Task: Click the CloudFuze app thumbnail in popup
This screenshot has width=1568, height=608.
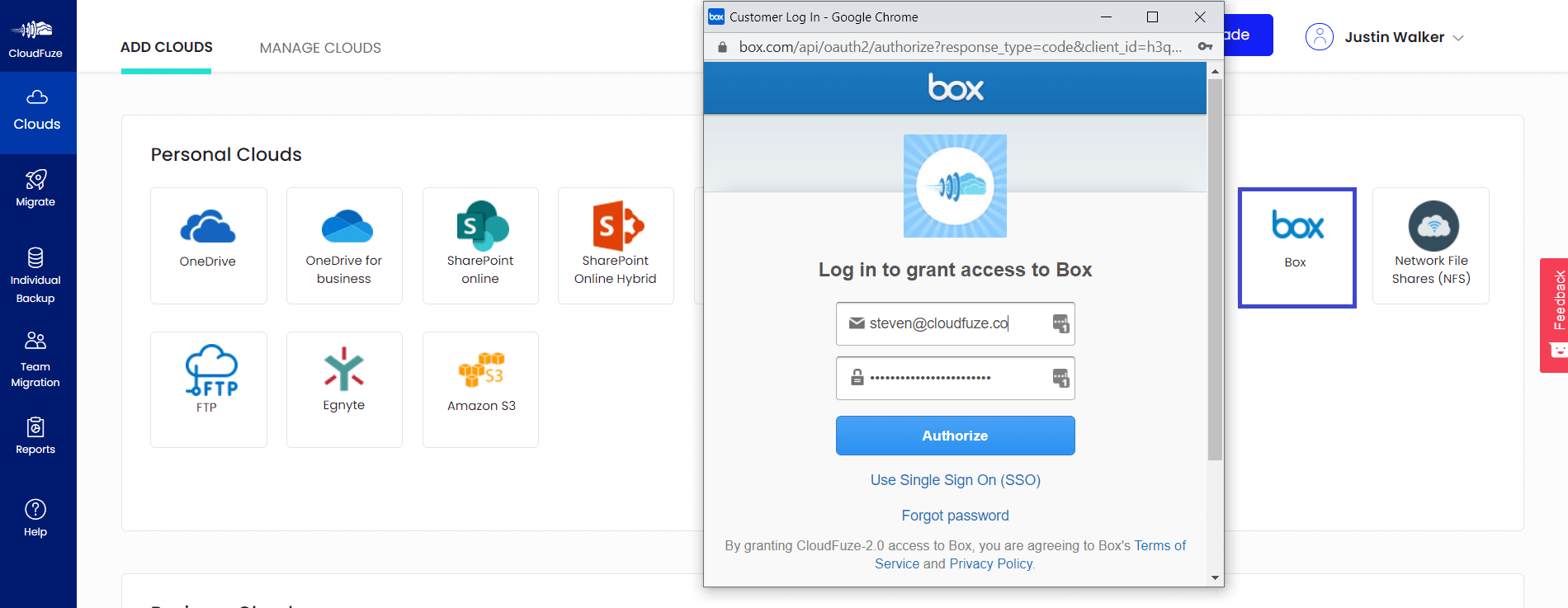Action: click(x=955, y=186)
